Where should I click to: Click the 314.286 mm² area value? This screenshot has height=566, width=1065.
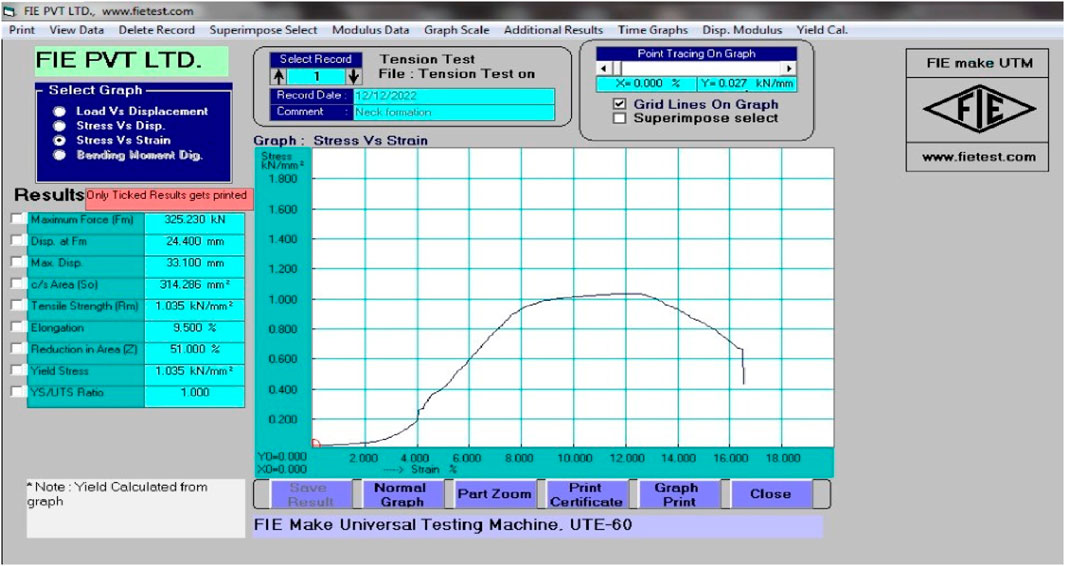[195, 285]
